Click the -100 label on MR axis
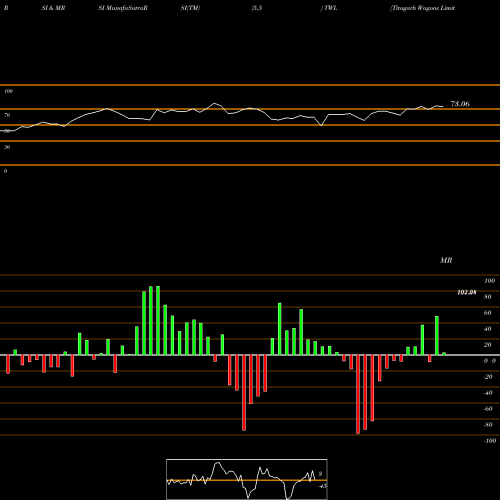This screenshot has width=500, height=500. (x=490, y=441)
